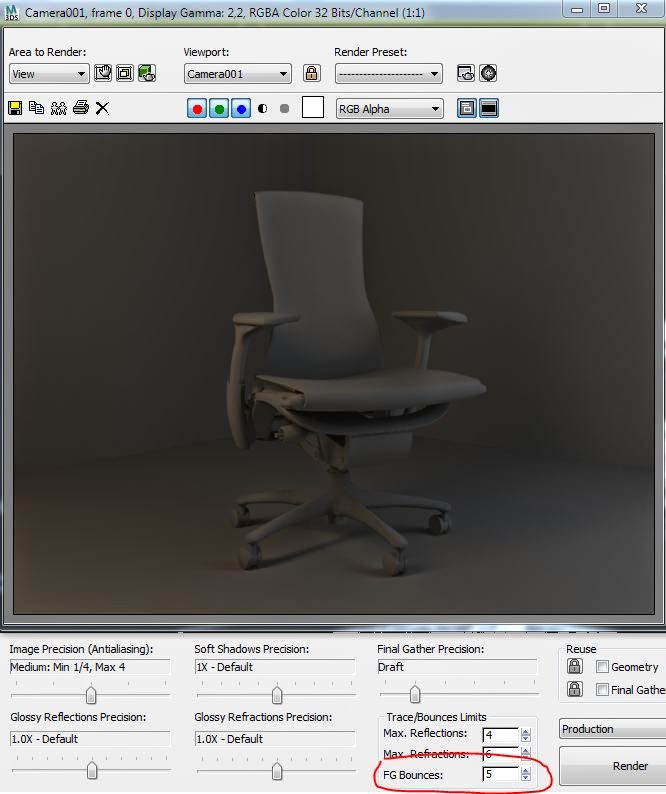Click the Edit Region icon
This screenshot has height=794, width=666.
click(x=103, y=73)
